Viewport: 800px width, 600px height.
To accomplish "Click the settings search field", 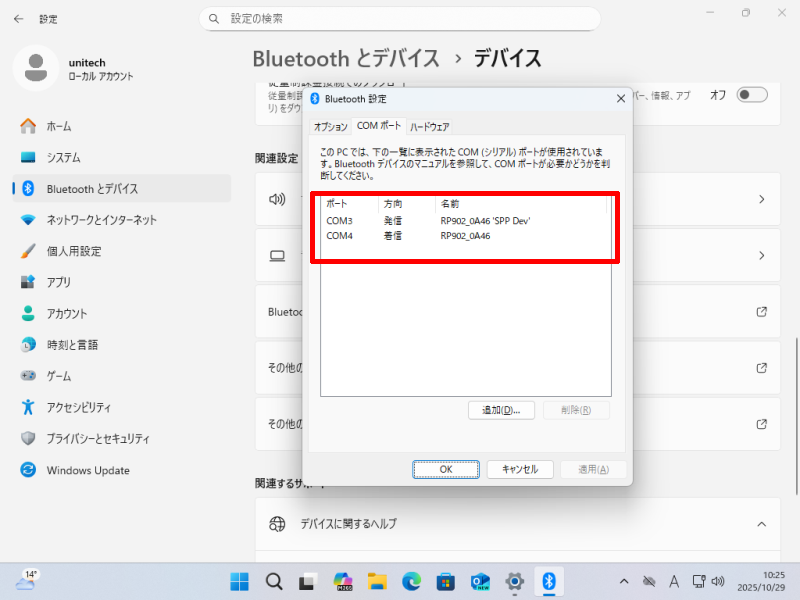I will (400, 19).
